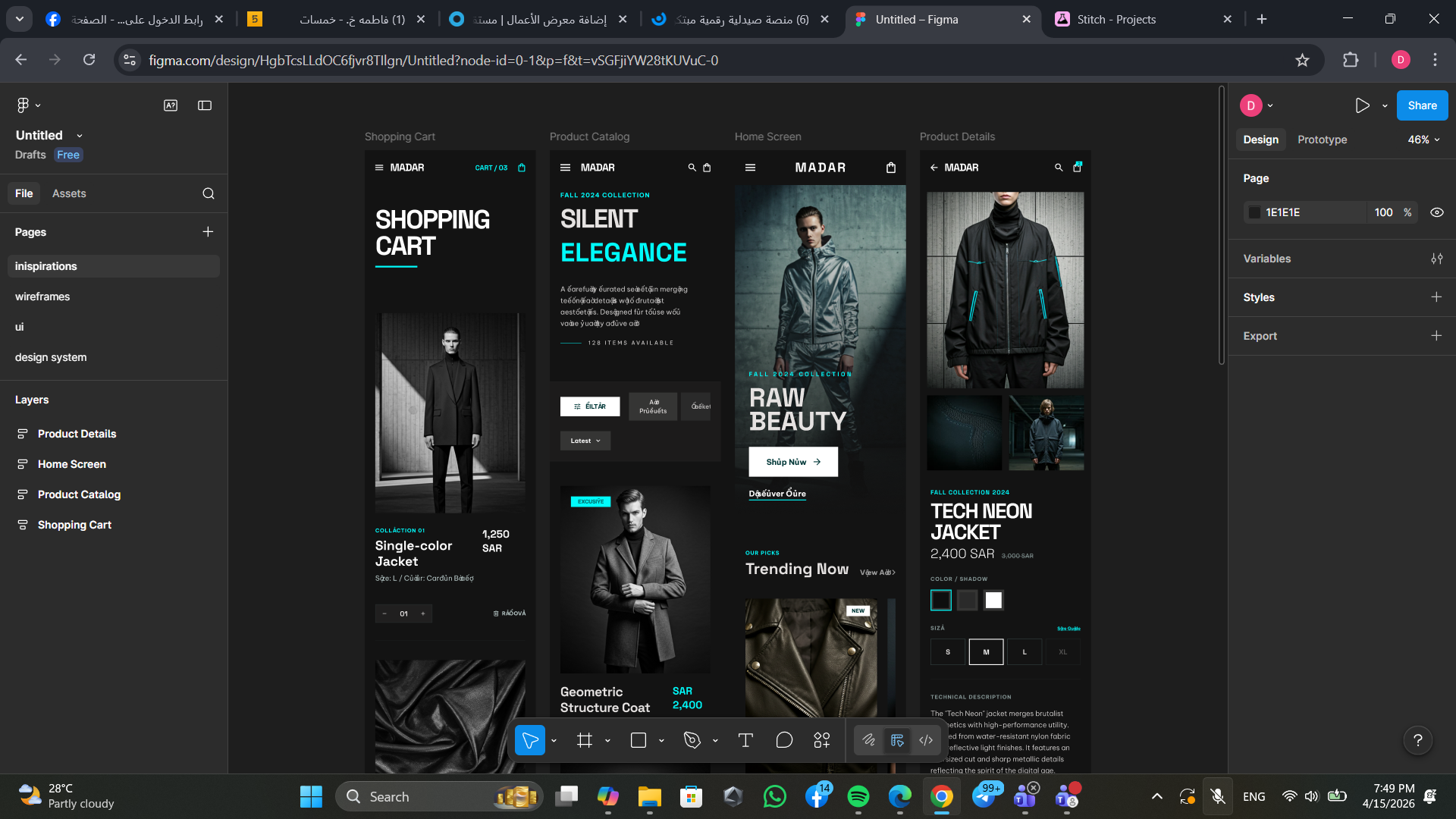This screenshot has width=1456, height=819.
Task: Bookmark this page with star icon
Action: point(1302,60)
